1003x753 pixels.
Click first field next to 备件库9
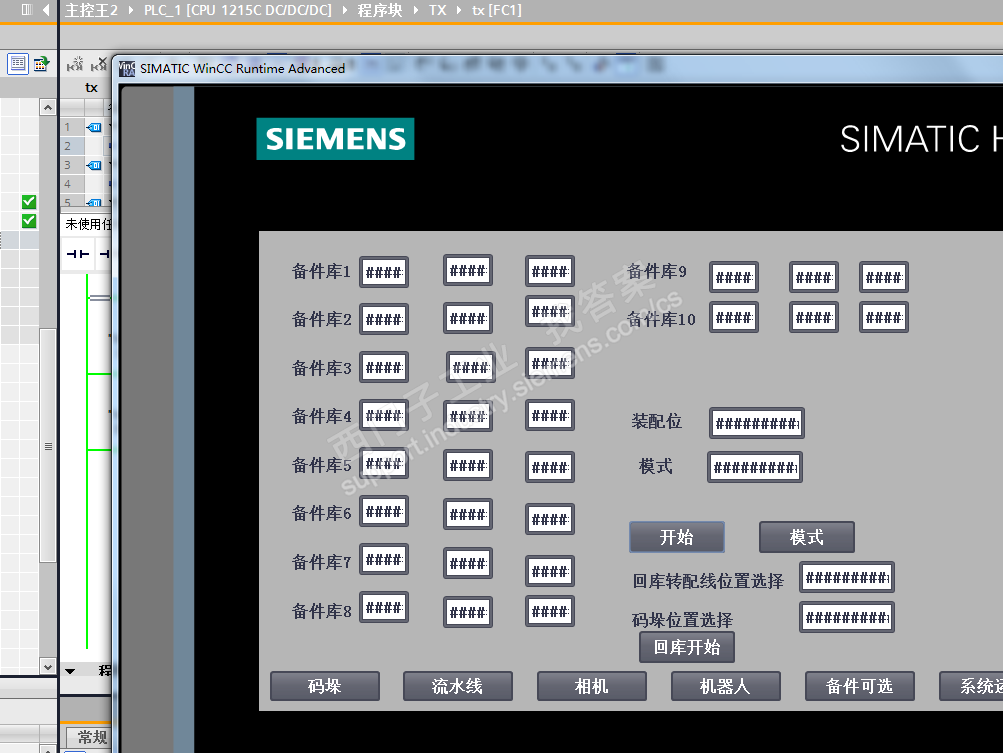click(734, 277)
